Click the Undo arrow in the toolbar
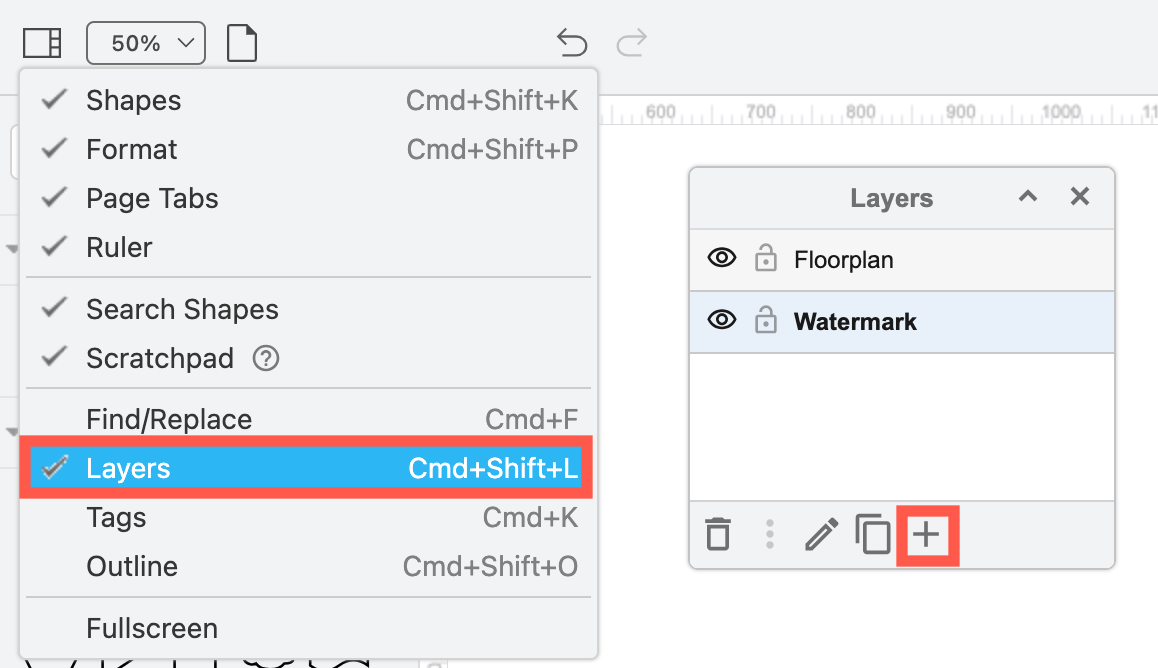Screen dimensions: 1158x668 pos(572,43)
